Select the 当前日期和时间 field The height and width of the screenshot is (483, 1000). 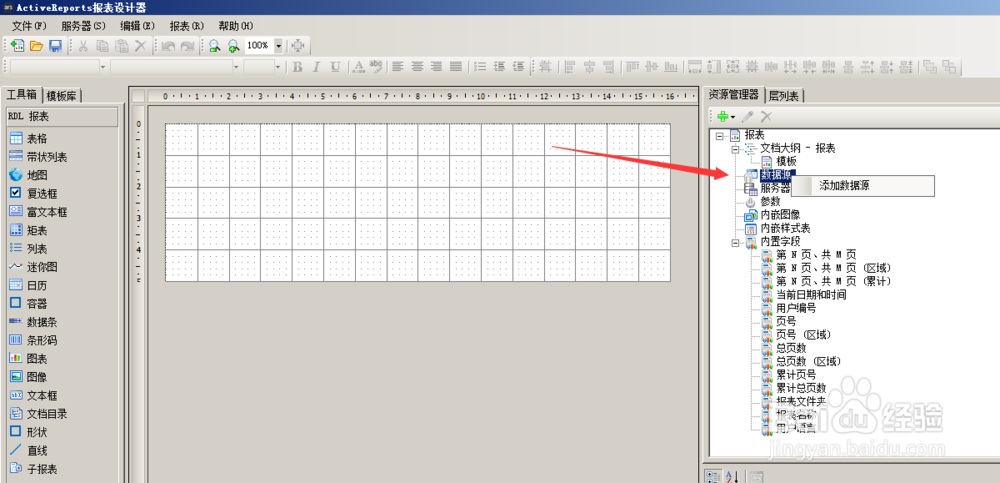pos(811,295)
